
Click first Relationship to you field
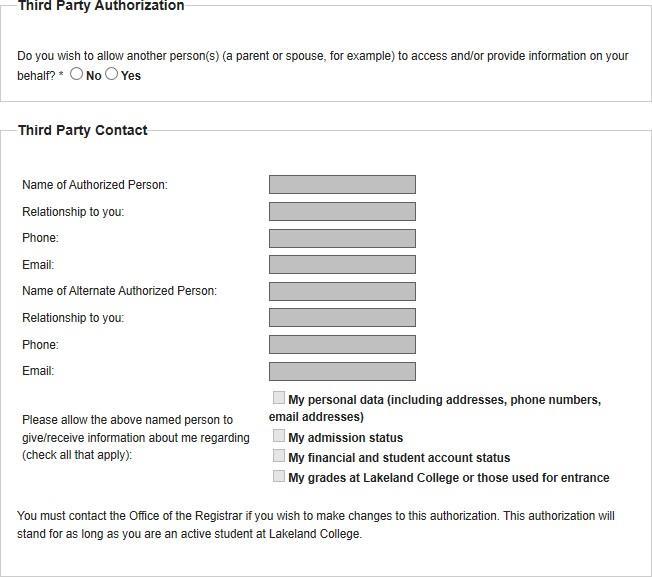click(342, 212)
